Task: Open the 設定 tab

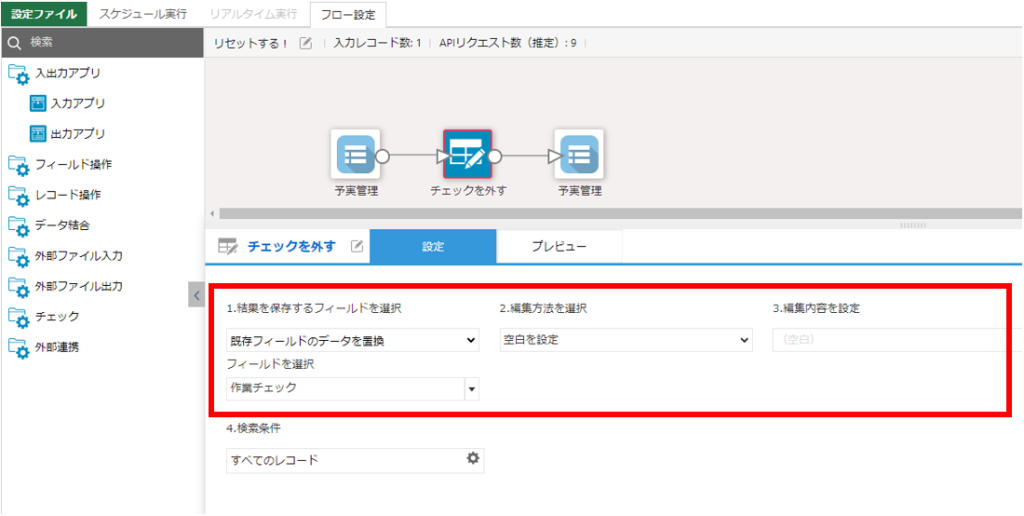Action: [433, 247]
